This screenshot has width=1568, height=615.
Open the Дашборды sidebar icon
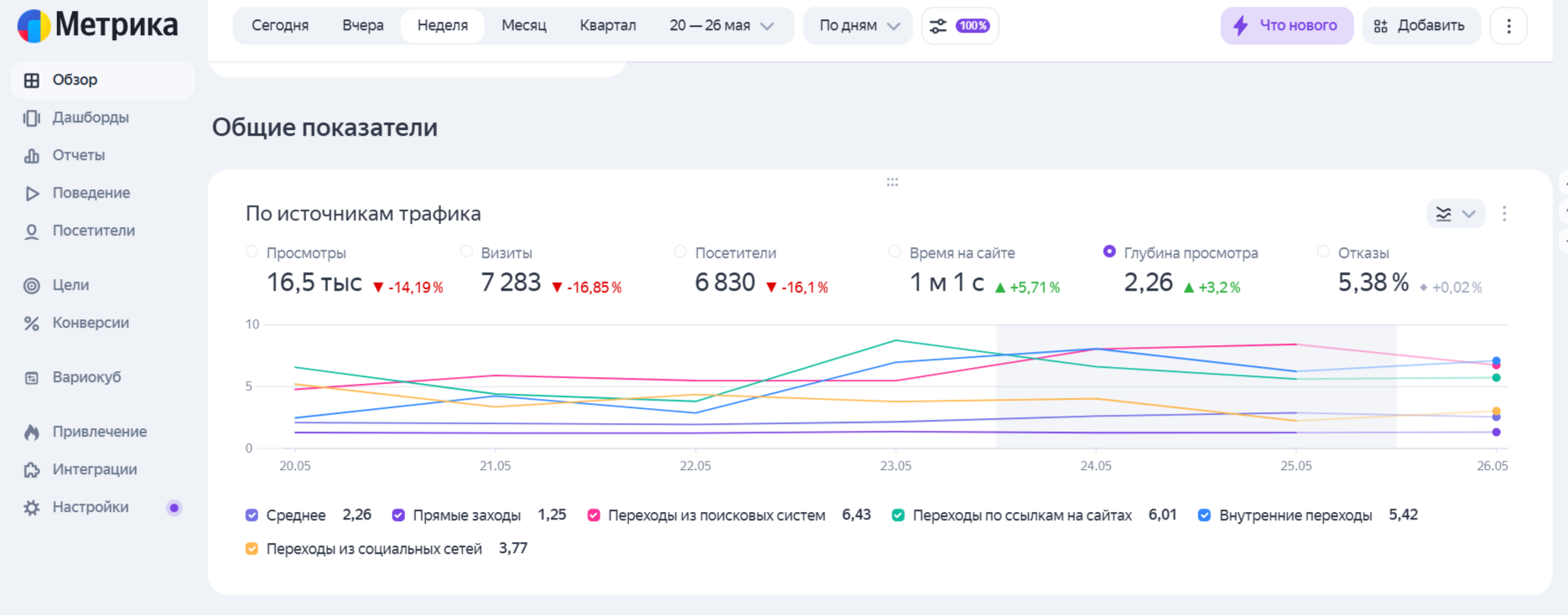pos(32,118)
